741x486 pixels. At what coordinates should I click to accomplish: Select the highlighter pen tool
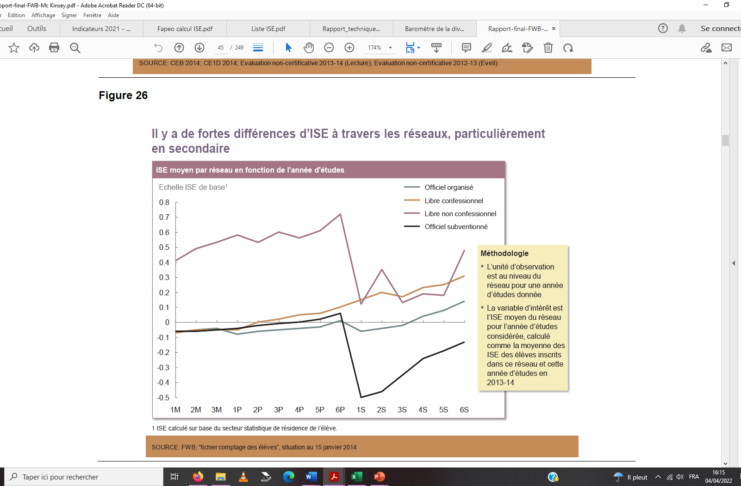coord(486,47)
